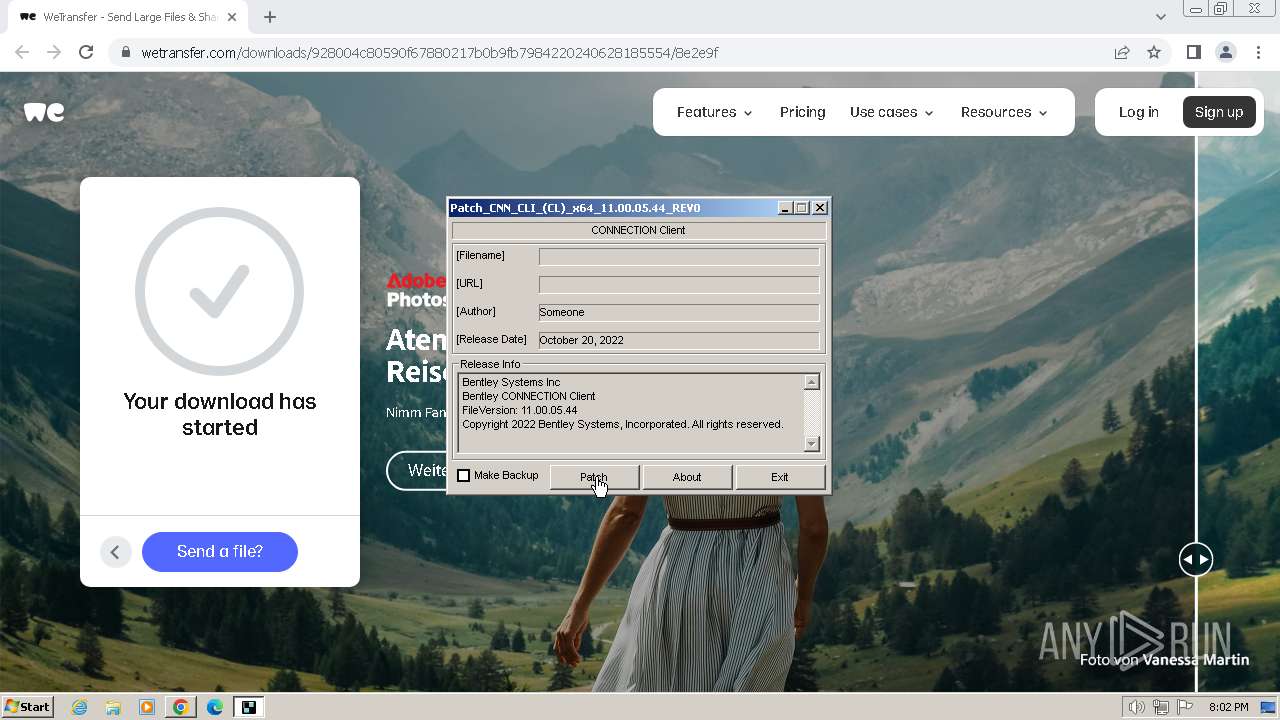
Task: Reload the WeTransfer page
Action: click(x=86, y=52)
